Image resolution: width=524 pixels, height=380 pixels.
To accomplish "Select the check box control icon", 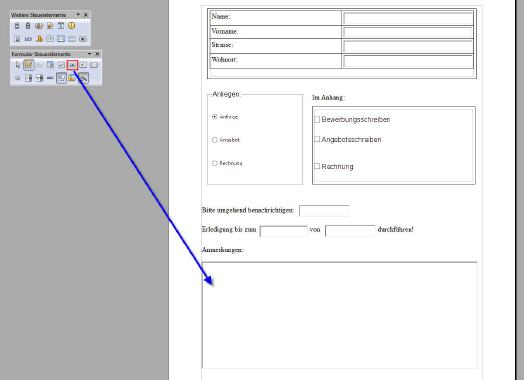I will tap(61, 65).
